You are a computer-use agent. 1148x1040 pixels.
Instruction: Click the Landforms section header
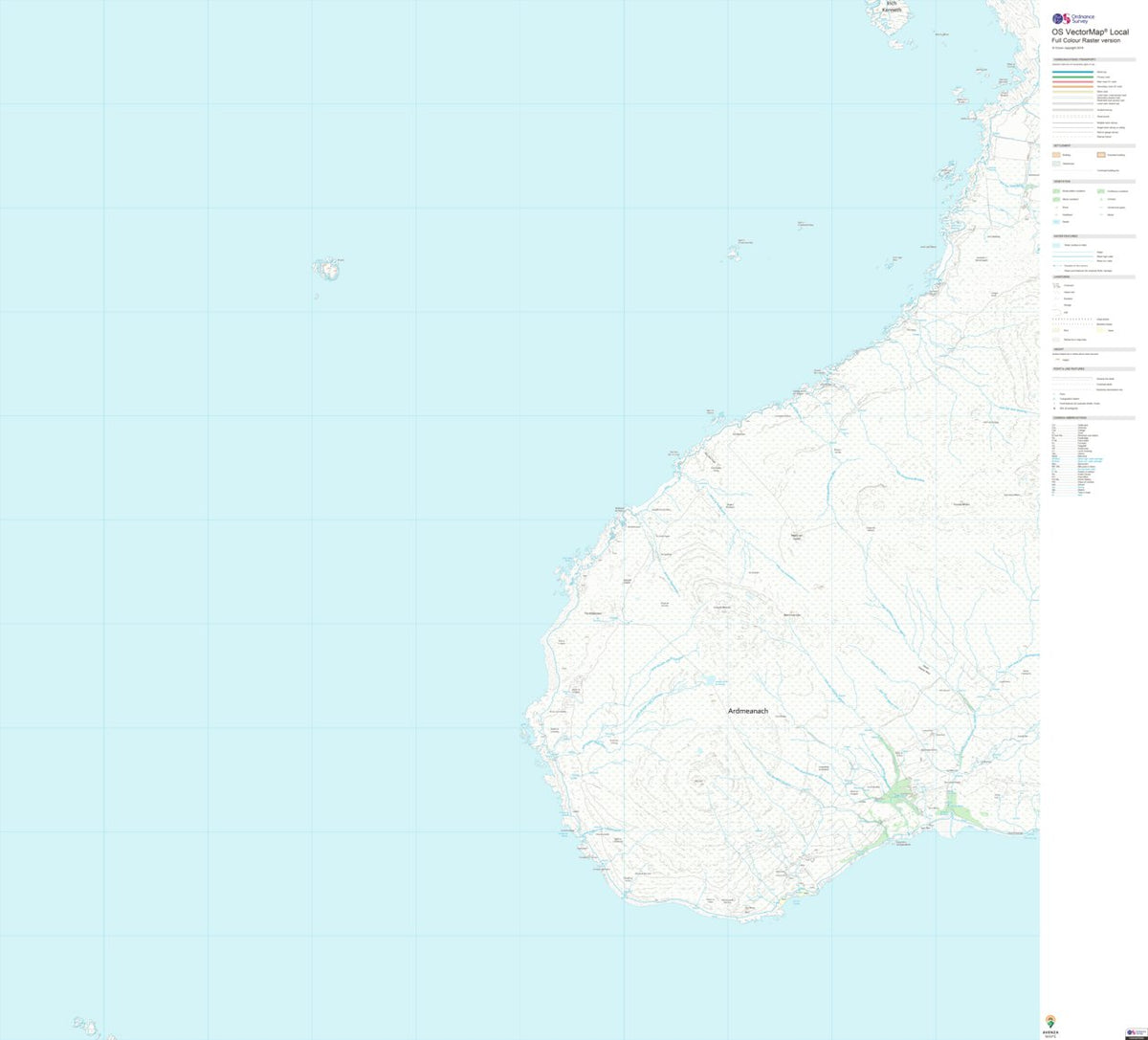[x=1094, y=277]
